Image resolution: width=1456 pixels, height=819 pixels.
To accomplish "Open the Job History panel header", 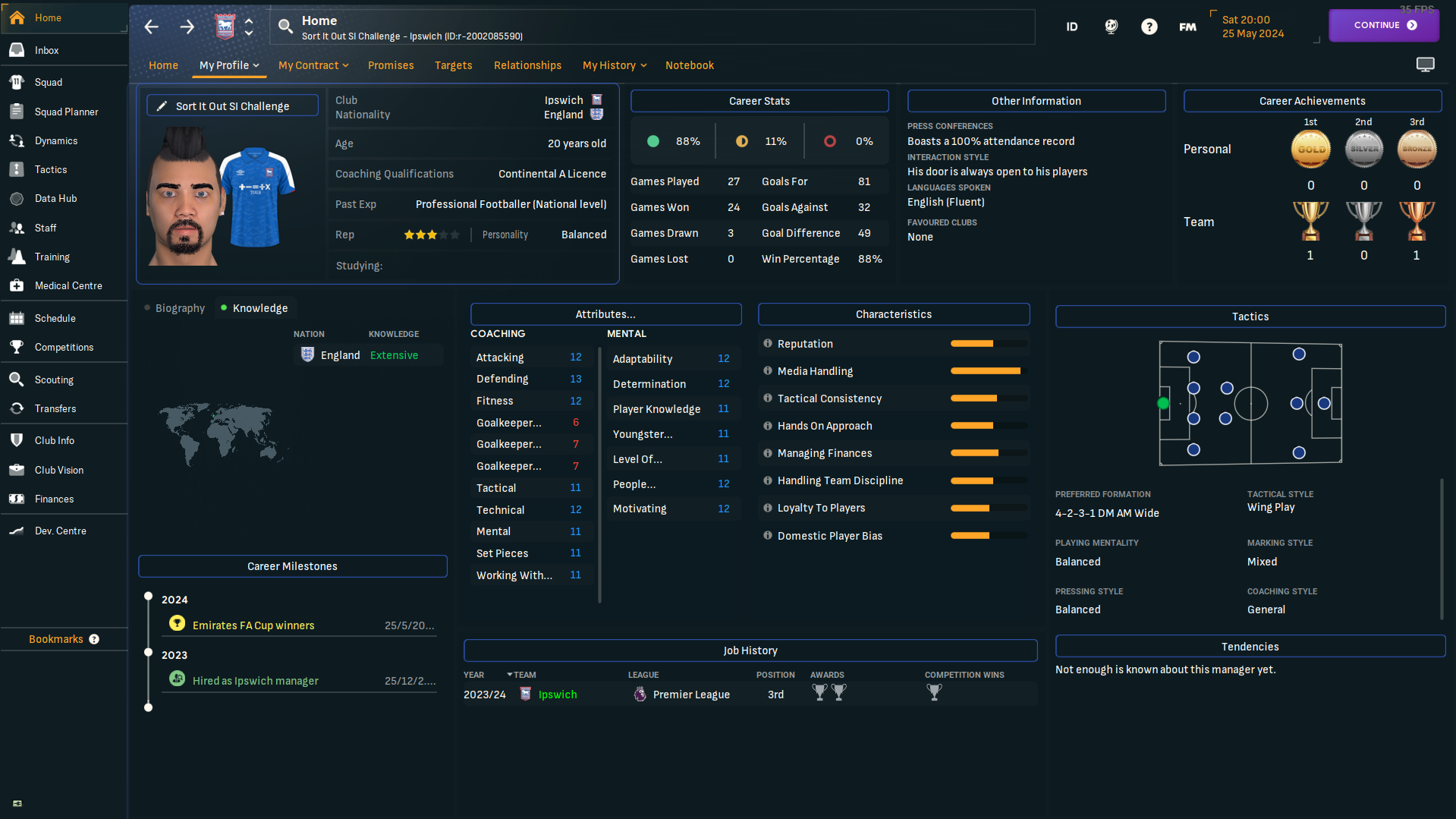I will 750,650.
